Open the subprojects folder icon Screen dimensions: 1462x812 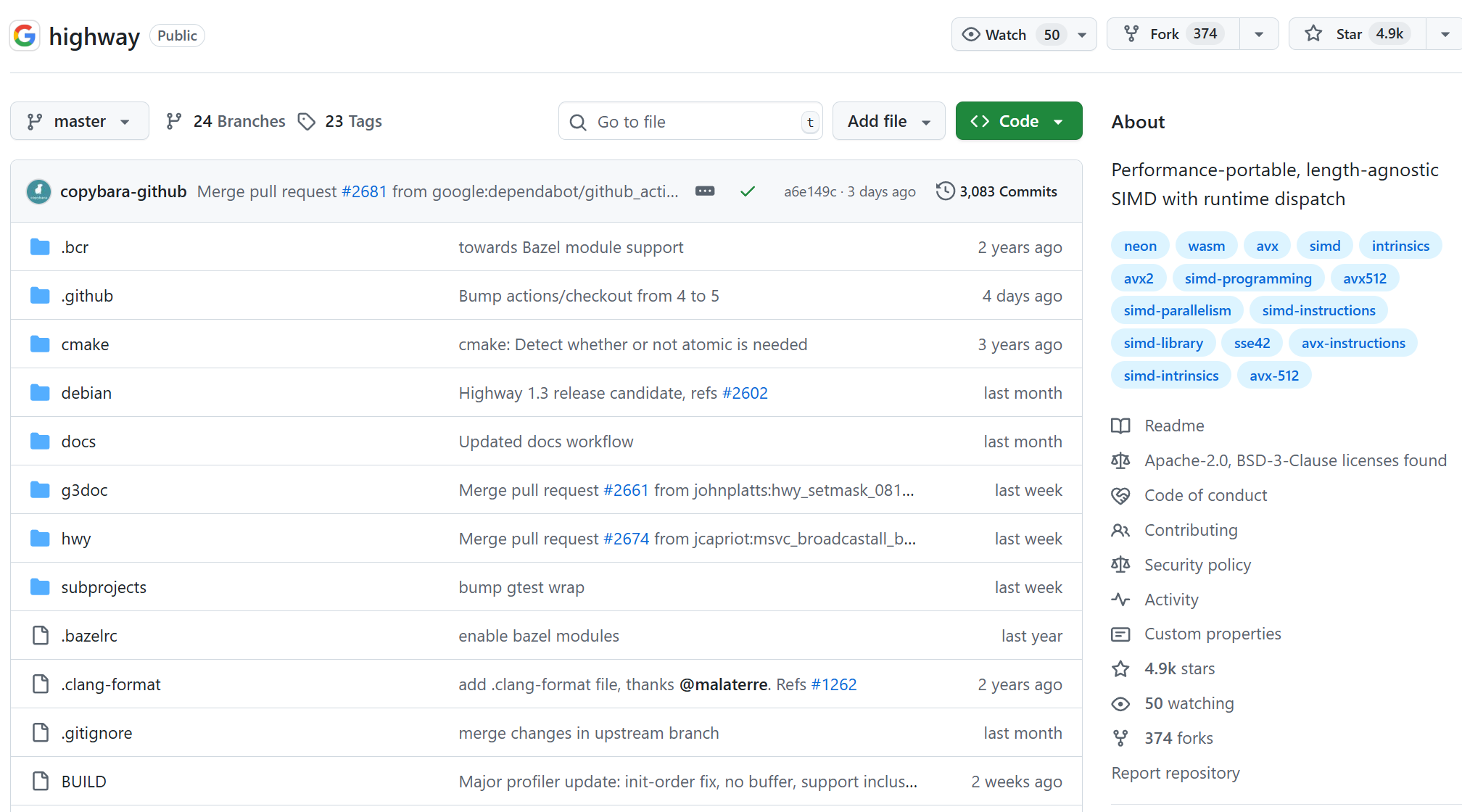tap(40, 587)
